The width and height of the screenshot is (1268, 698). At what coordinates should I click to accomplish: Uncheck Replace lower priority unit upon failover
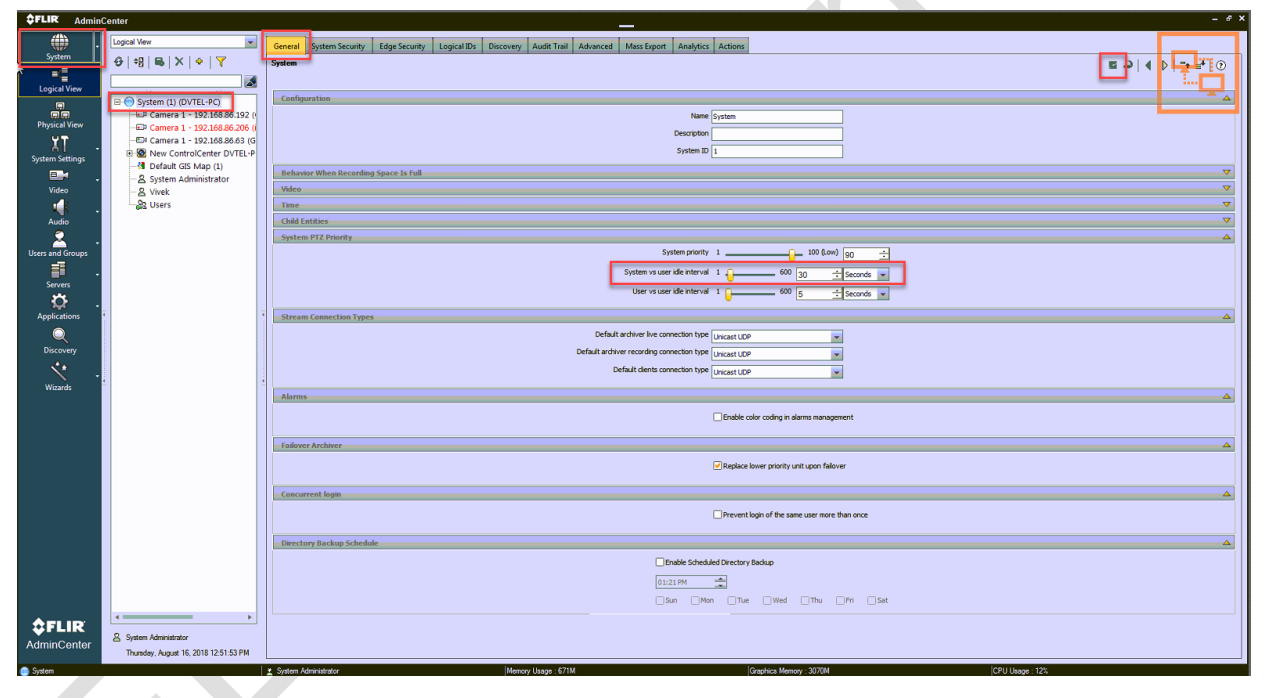coord(717,466)
